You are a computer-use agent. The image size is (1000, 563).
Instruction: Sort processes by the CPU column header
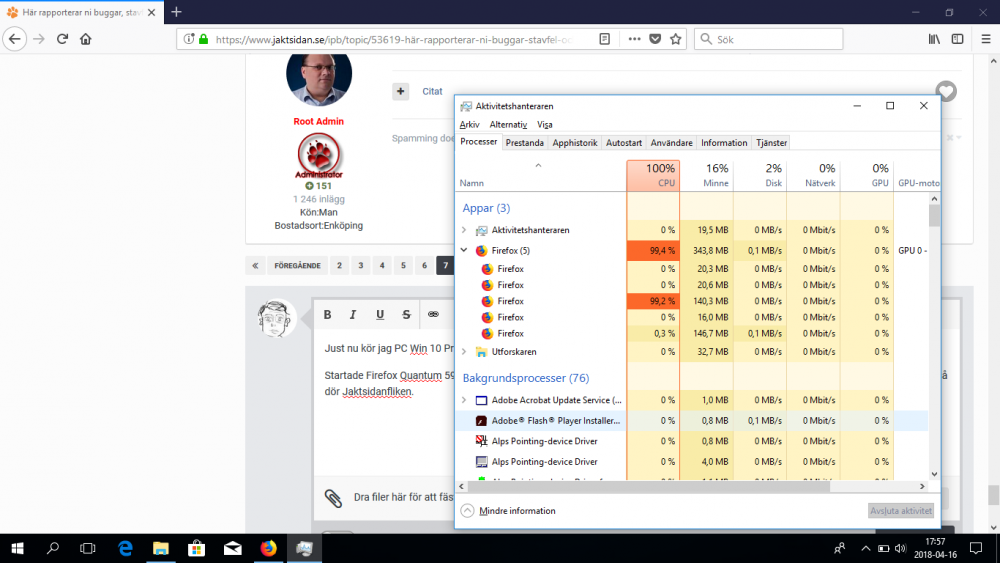(653, 176)
